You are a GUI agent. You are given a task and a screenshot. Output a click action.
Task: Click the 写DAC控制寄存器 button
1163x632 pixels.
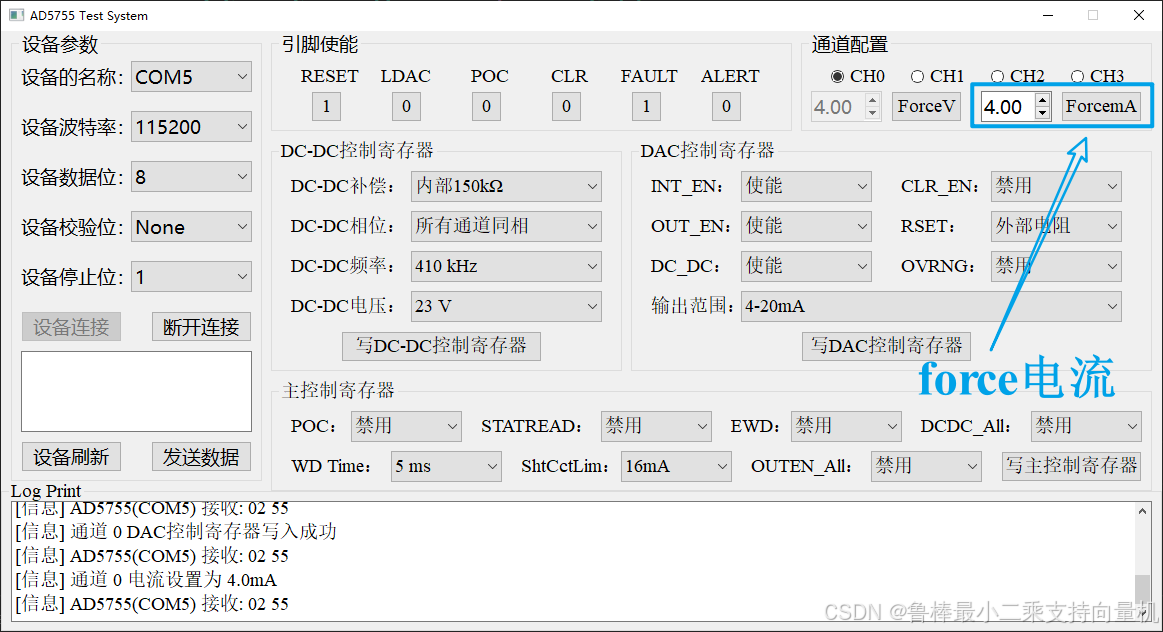[x=885, y=346]
